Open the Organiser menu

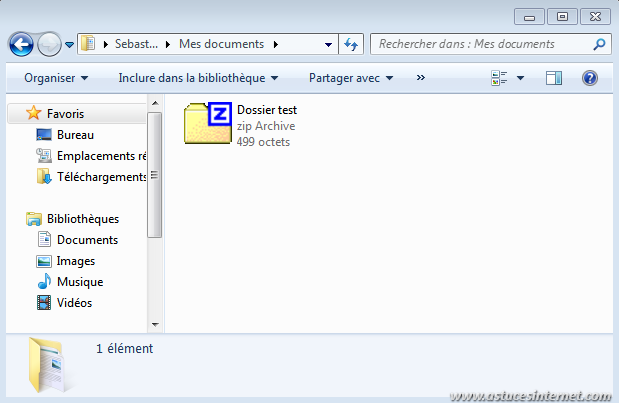pos(56,78)
